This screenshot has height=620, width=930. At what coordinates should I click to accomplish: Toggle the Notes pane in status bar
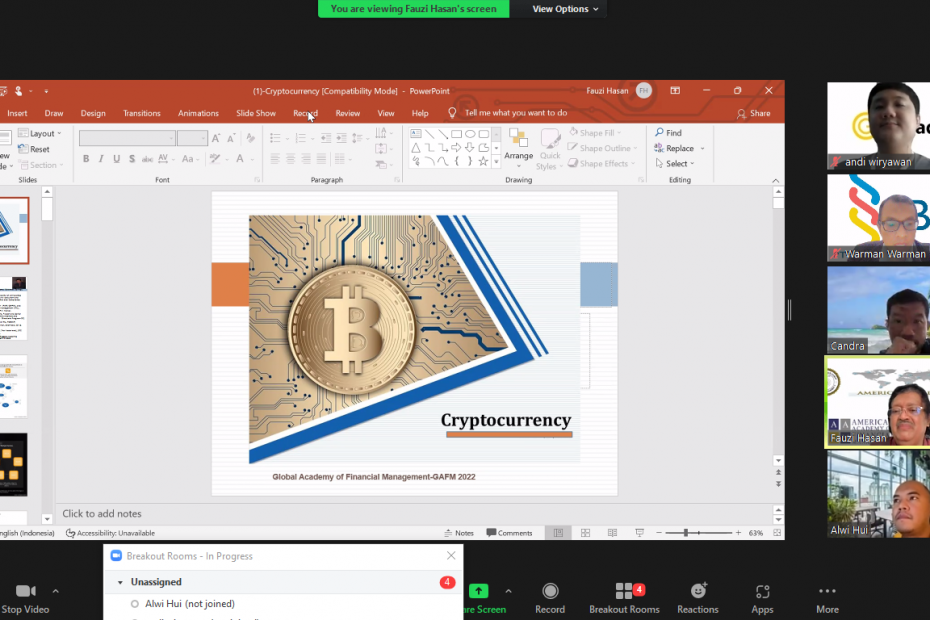coord(458,533)
